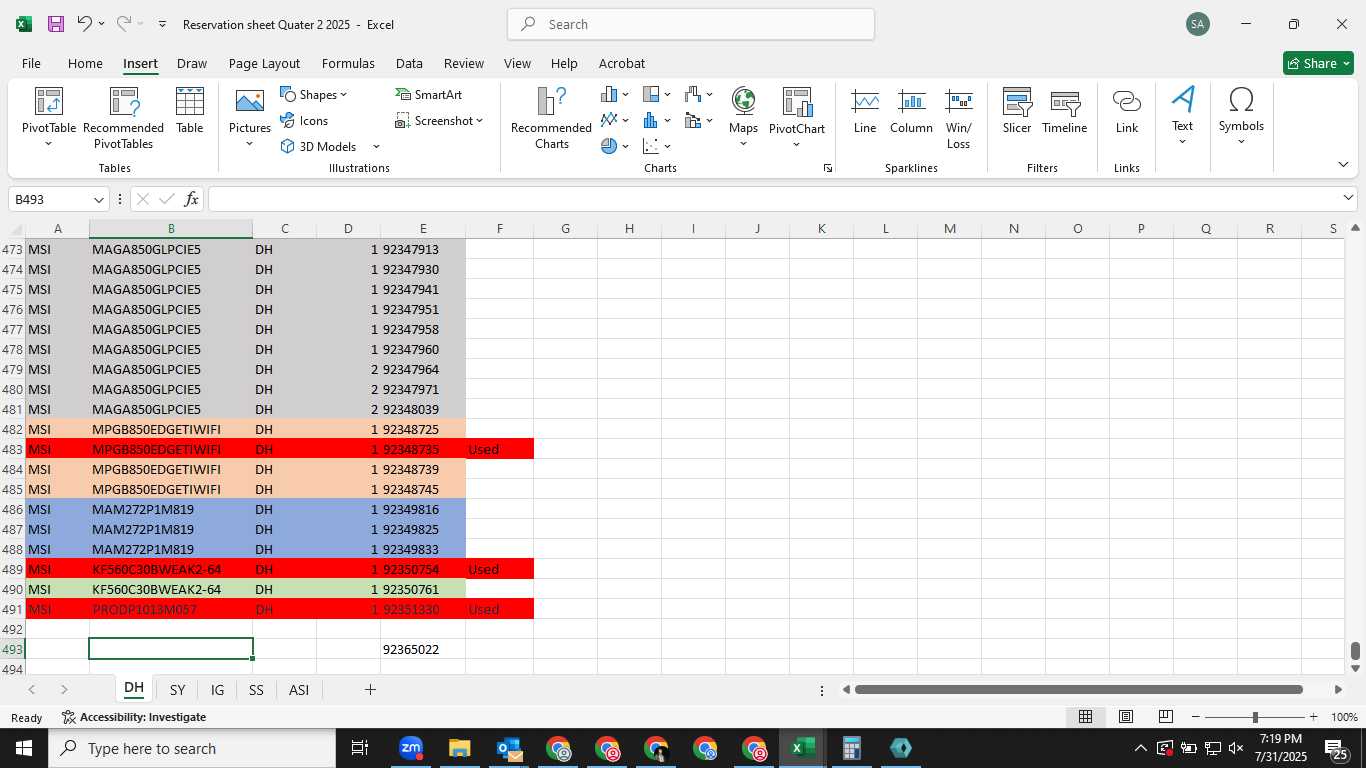Click the Redo arrow icon
The image size is (1366, 768).
coord(124,24)
